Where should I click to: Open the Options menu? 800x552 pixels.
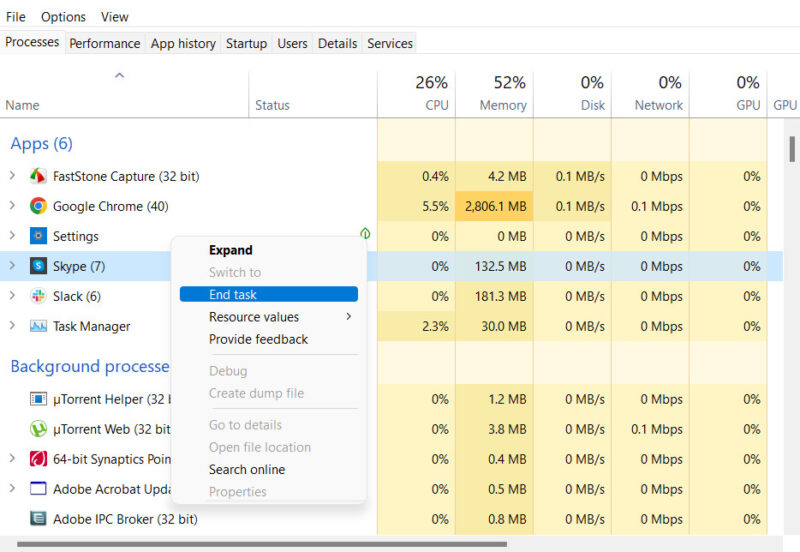[x=63, y=17]
